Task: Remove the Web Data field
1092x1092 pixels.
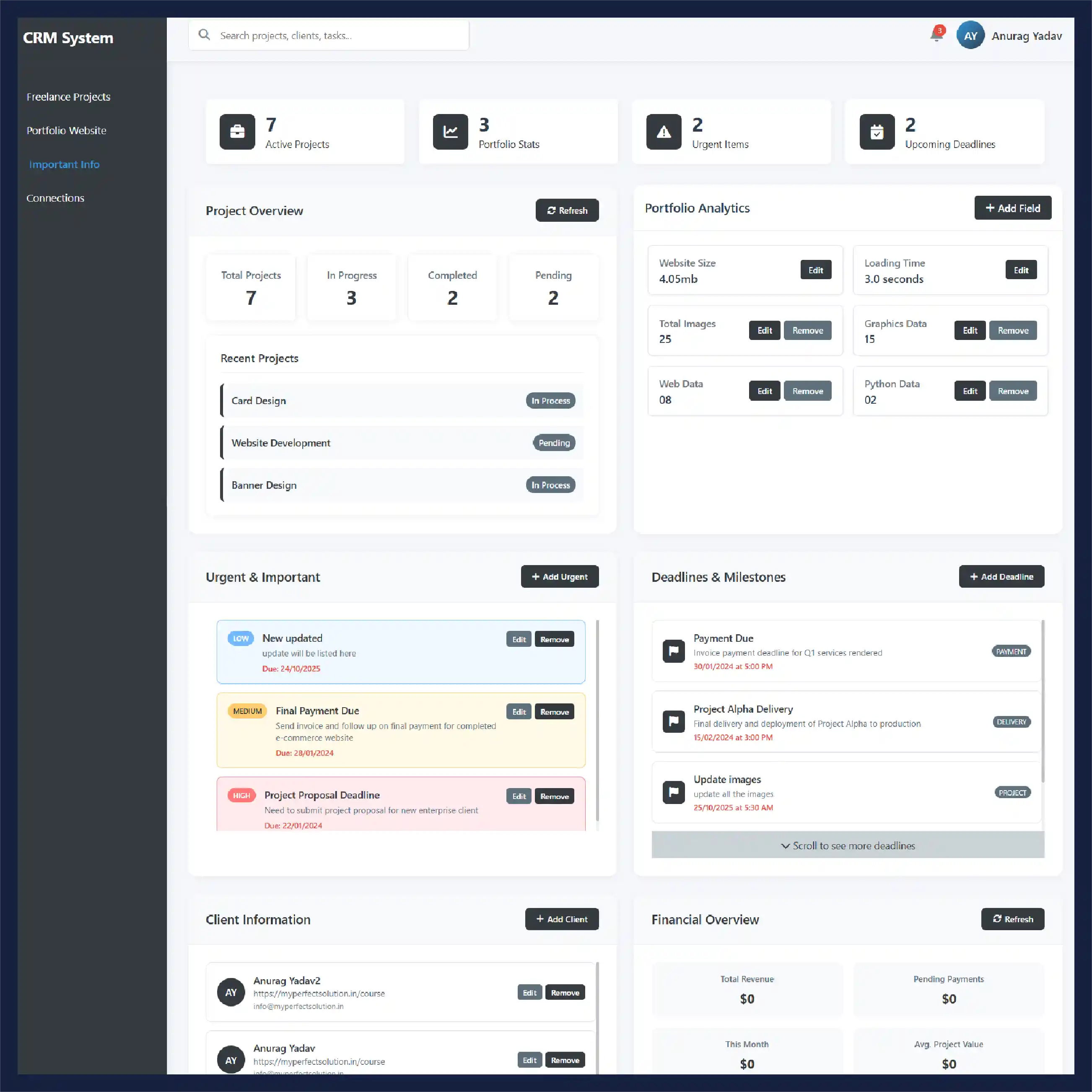Action: pos(807,391)
